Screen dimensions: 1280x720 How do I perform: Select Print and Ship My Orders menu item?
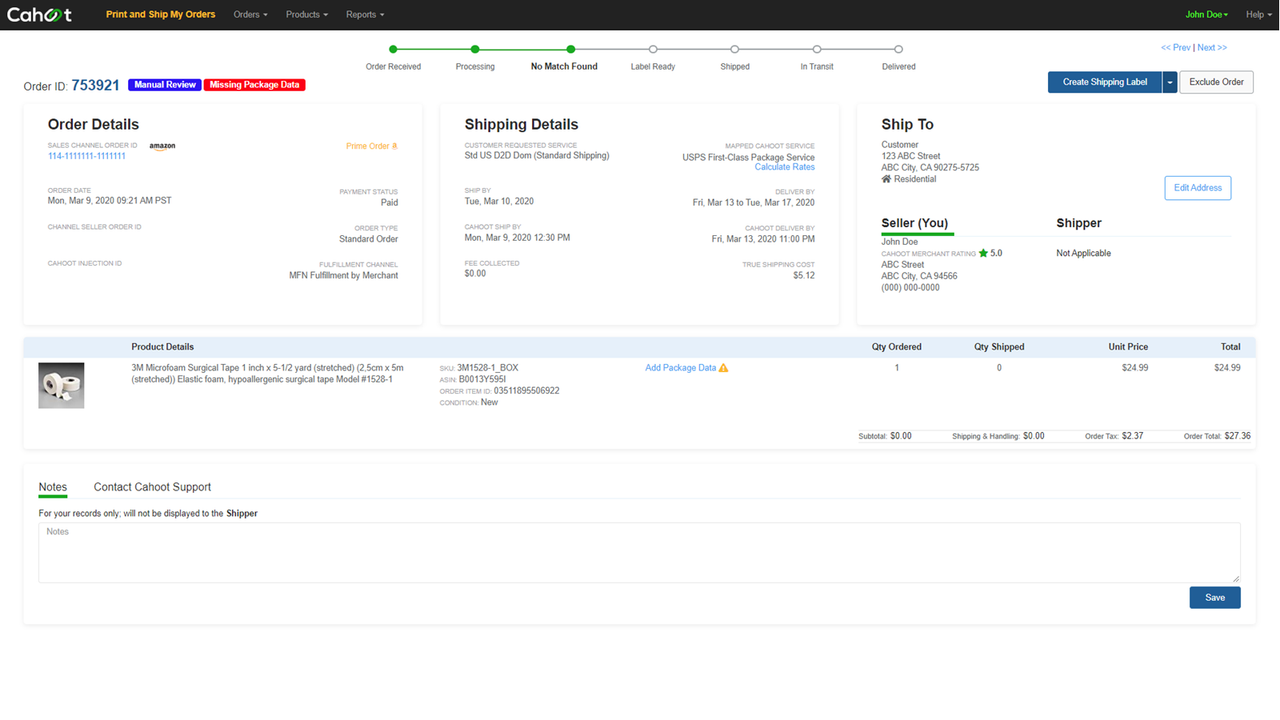(x=160, y=14)
